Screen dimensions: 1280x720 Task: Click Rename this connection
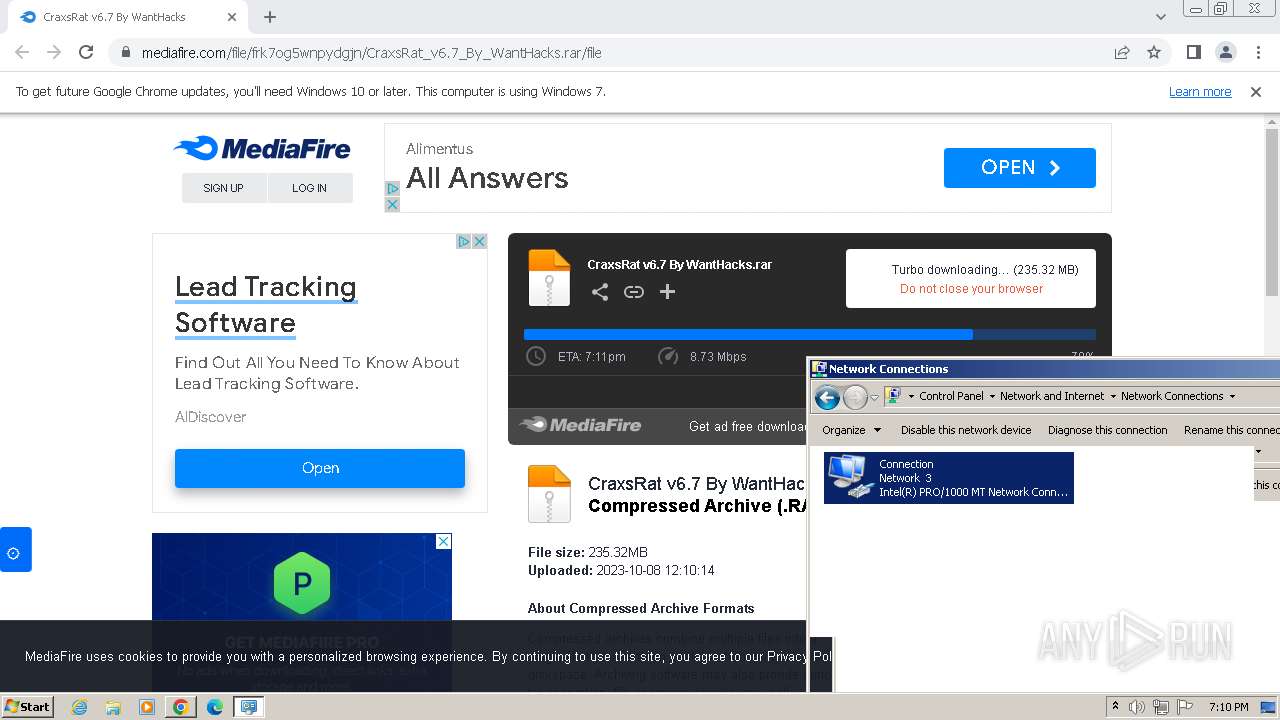point(1231,430)
